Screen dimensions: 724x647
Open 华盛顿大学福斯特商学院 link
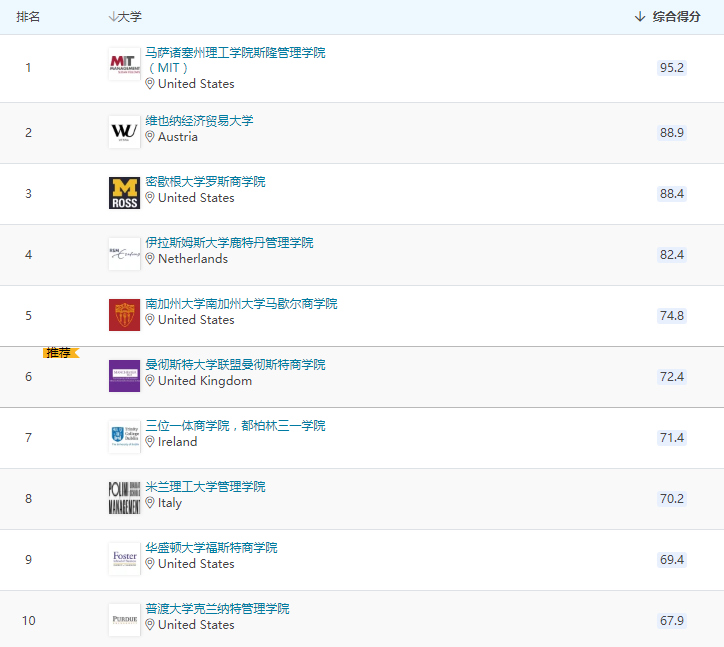(x=211, y=548)
